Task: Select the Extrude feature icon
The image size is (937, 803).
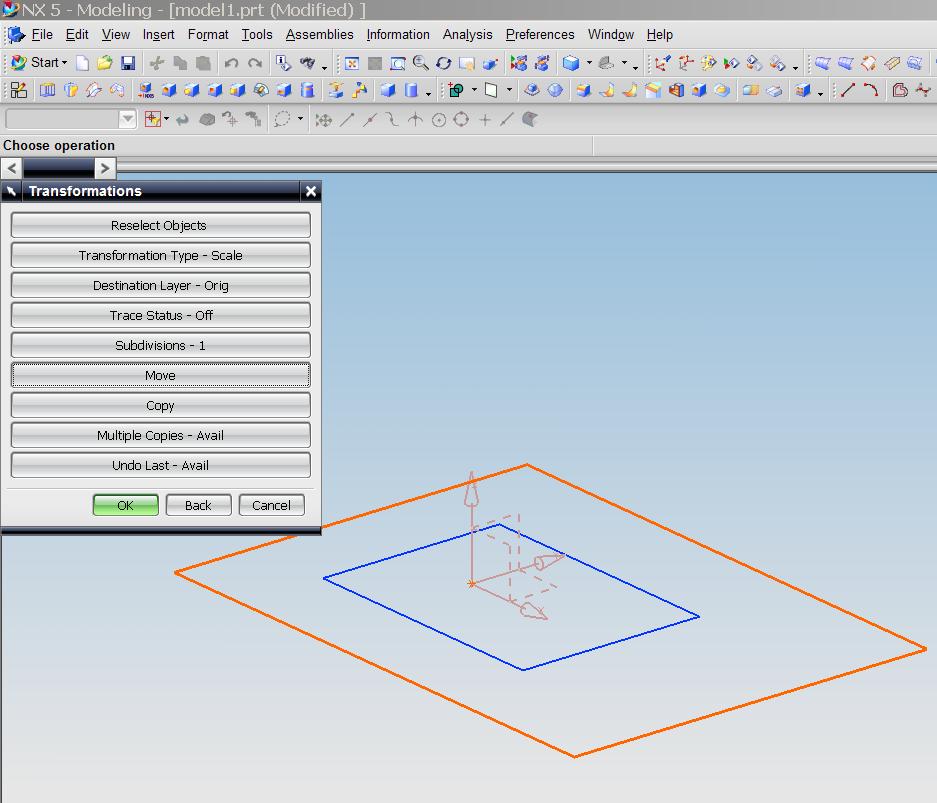Action: (x=47, y=90)
